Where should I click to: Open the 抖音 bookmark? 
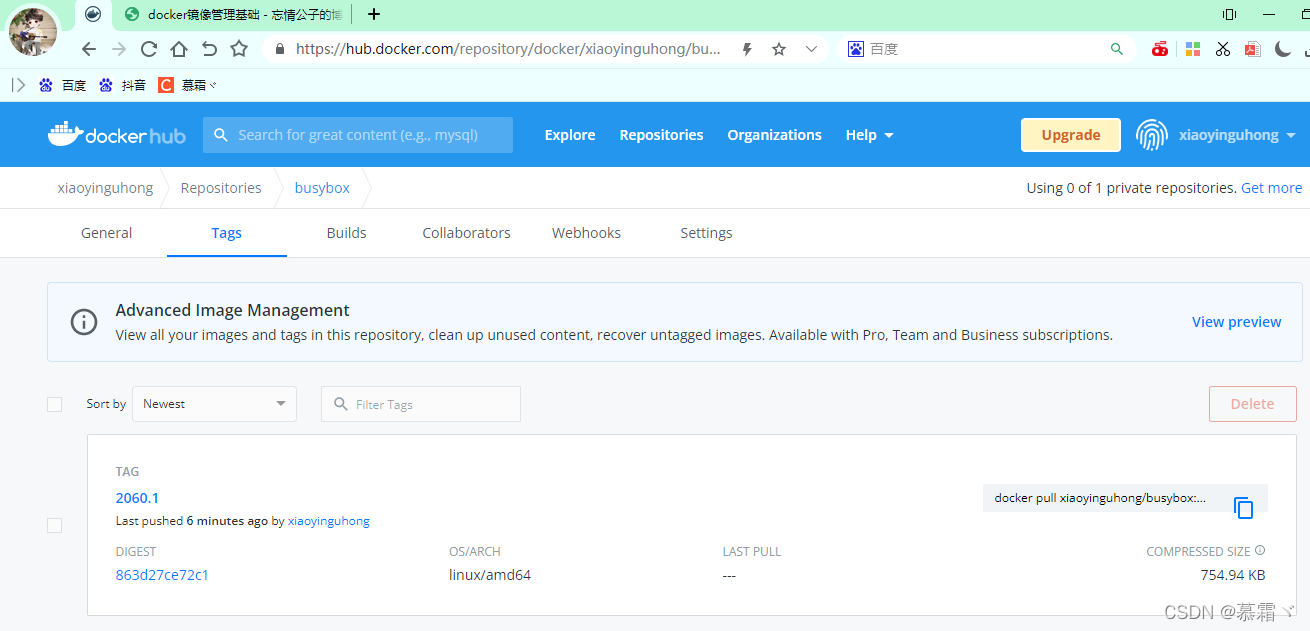pos(123,85)
